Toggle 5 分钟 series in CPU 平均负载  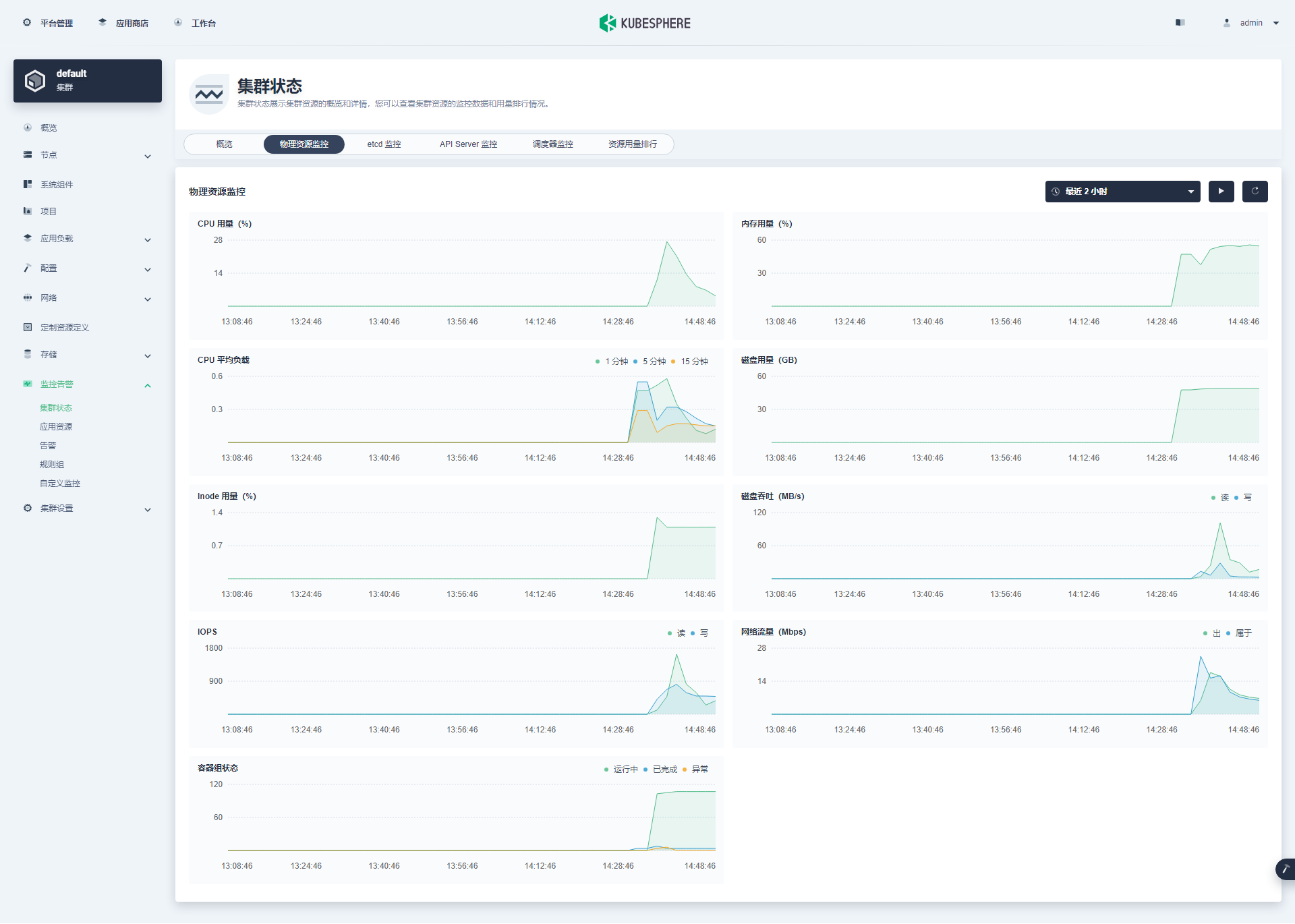tap(650, 362)
